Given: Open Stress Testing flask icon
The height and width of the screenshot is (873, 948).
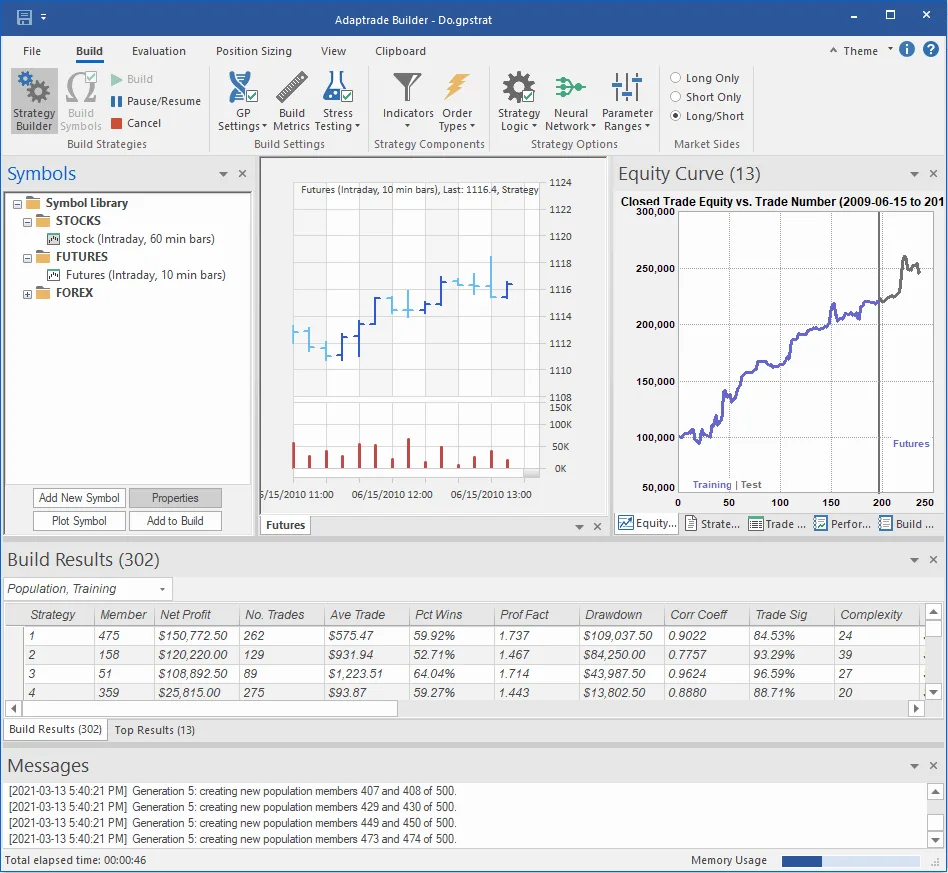Looking at the screenshot, I should point(337,88).
